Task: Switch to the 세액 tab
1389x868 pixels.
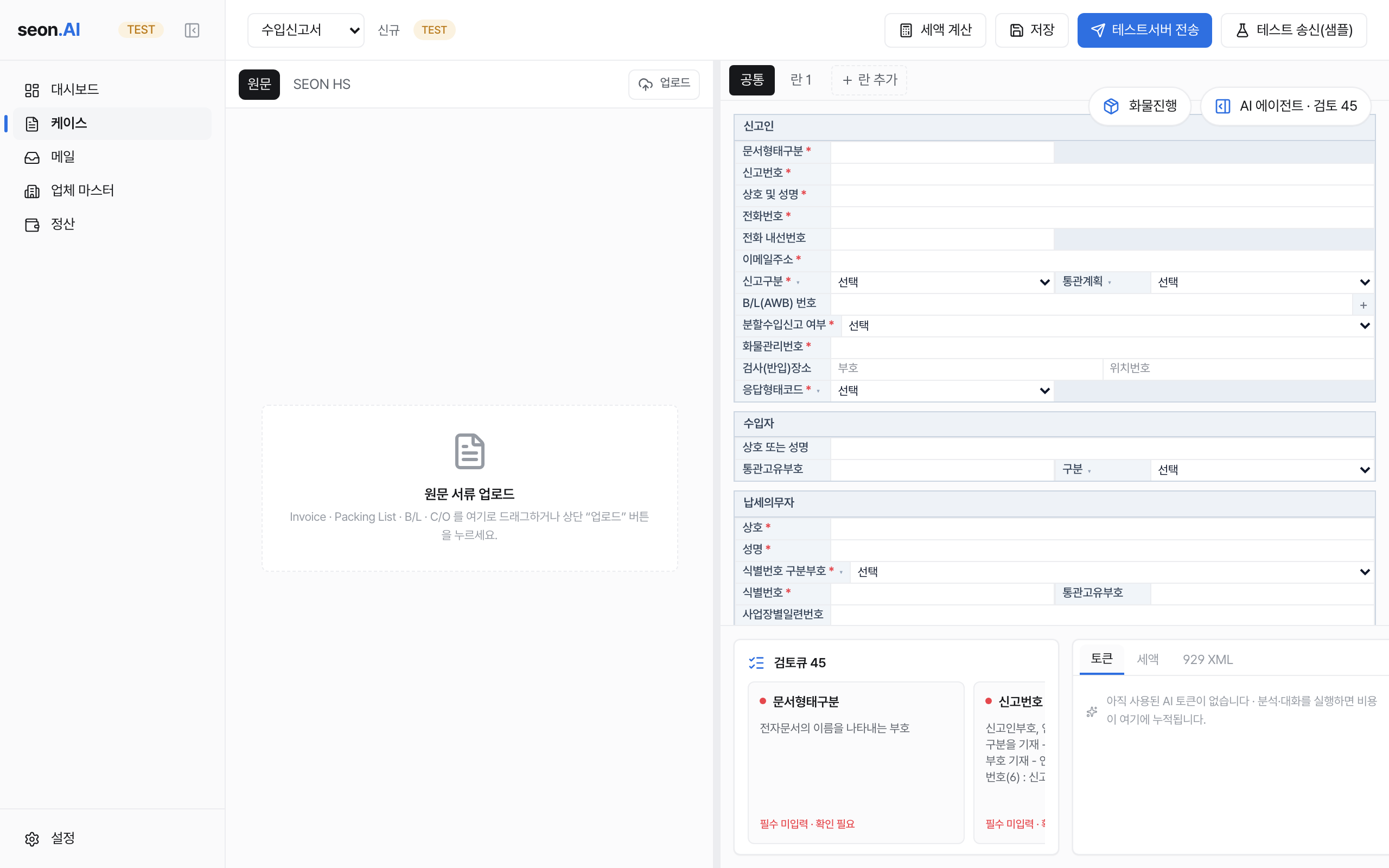Action: [x=1148, y=659]
